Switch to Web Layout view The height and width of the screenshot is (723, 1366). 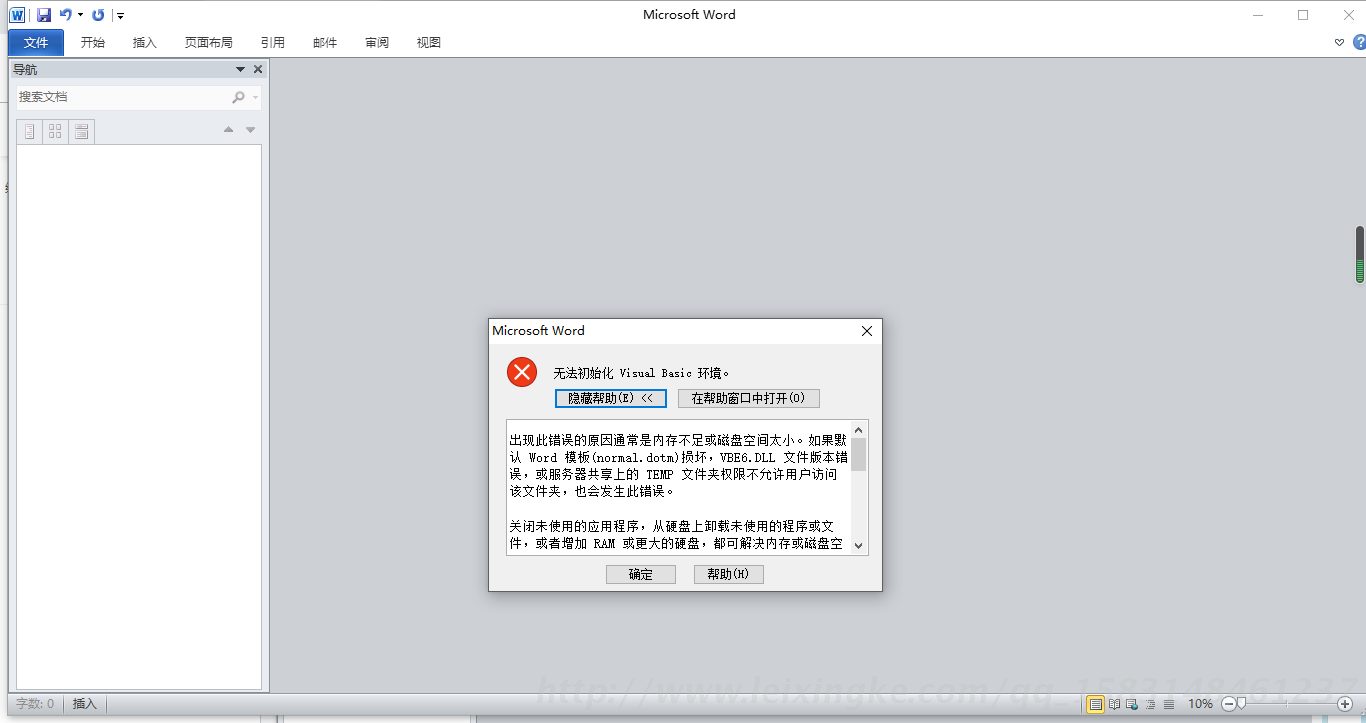(1132, 704)
